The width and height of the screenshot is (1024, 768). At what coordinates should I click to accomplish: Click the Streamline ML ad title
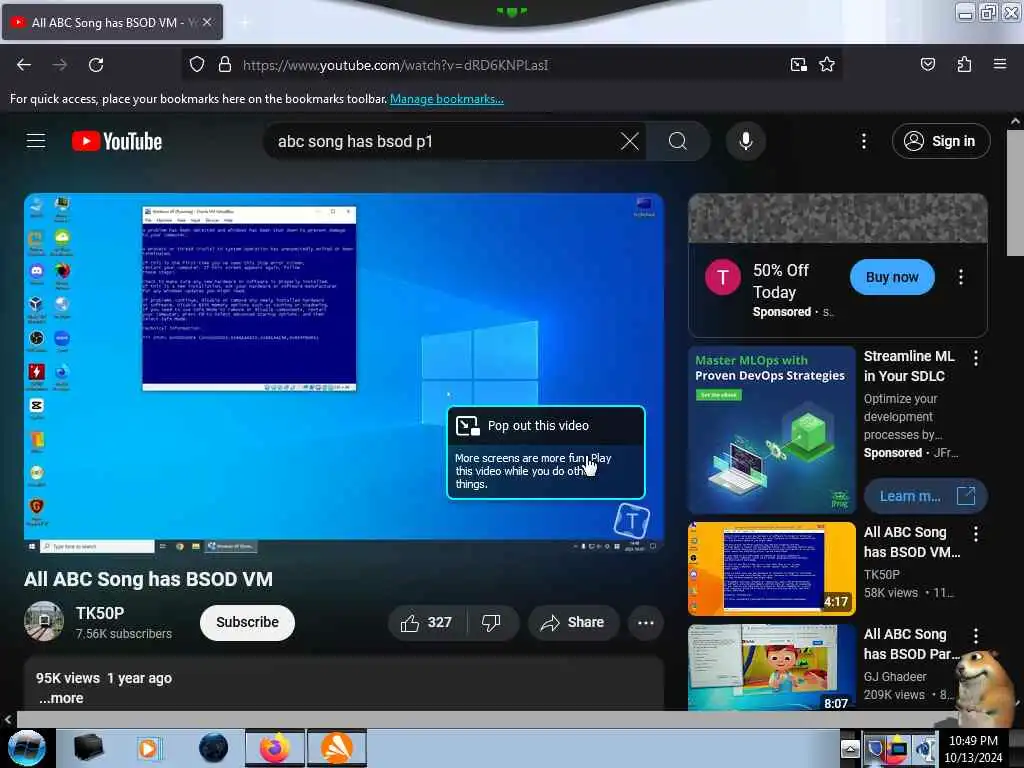pyautogui.click(x=909, y=366)
